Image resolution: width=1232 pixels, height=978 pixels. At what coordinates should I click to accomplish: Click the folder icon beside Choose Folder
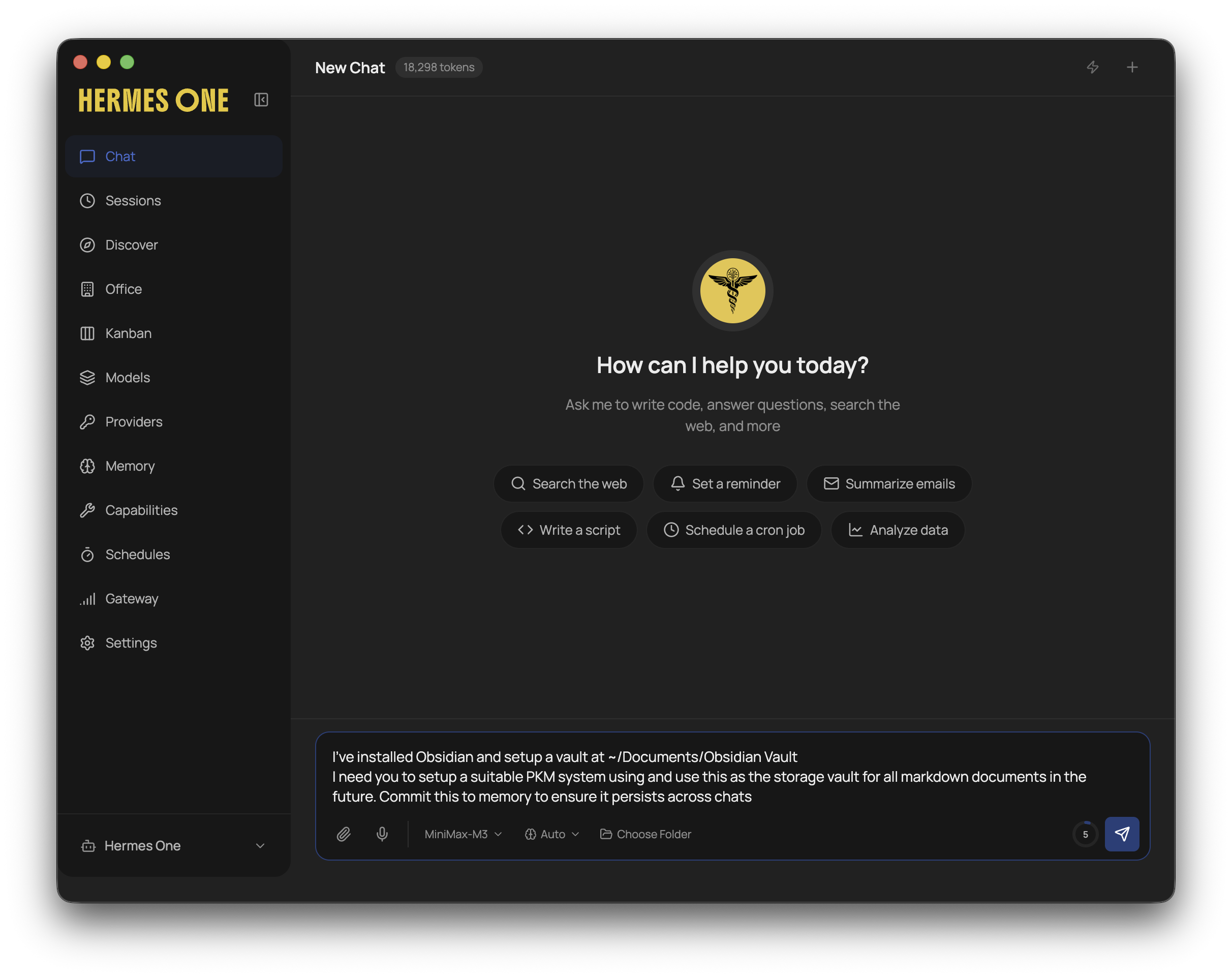click(x=606, y=834)
